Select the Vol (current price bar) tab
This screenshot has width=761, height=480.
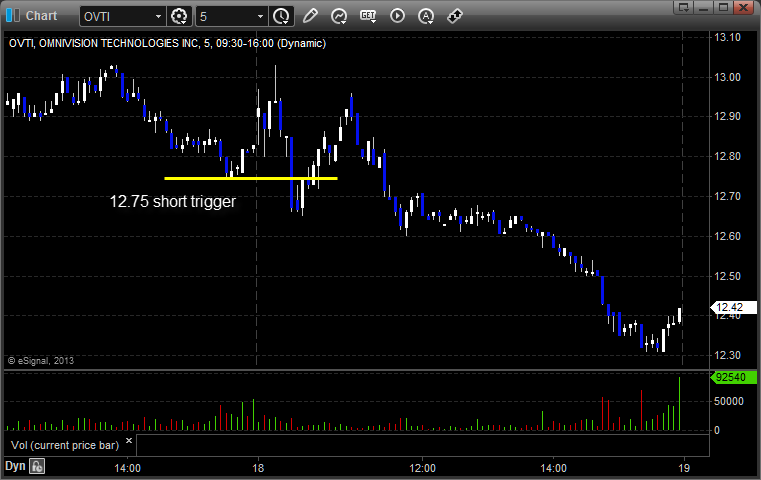[65, 445]
